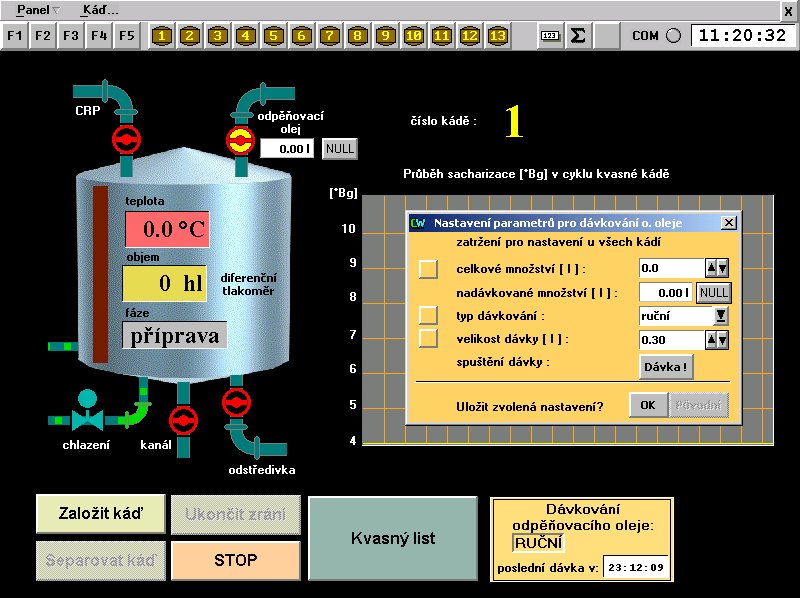Image resolution: width=800 pixels, height=598 pixels.
Task: Select vat number 7 icon in toolbar
Action: pyautogui.click(x=330, y=36)
